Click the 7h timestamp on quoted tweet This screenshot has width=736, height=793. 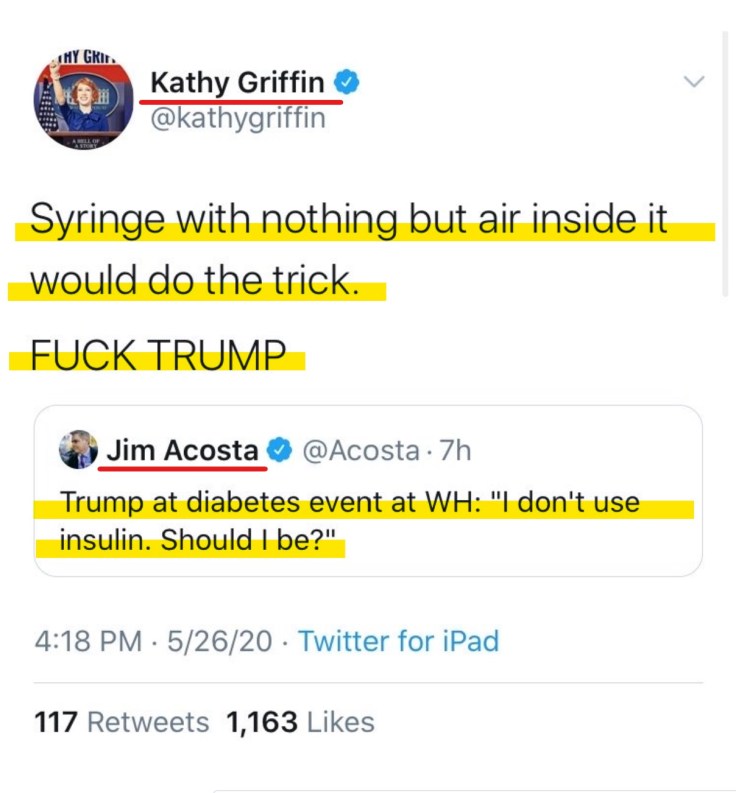pyautogui.click(x=455, y=451)
